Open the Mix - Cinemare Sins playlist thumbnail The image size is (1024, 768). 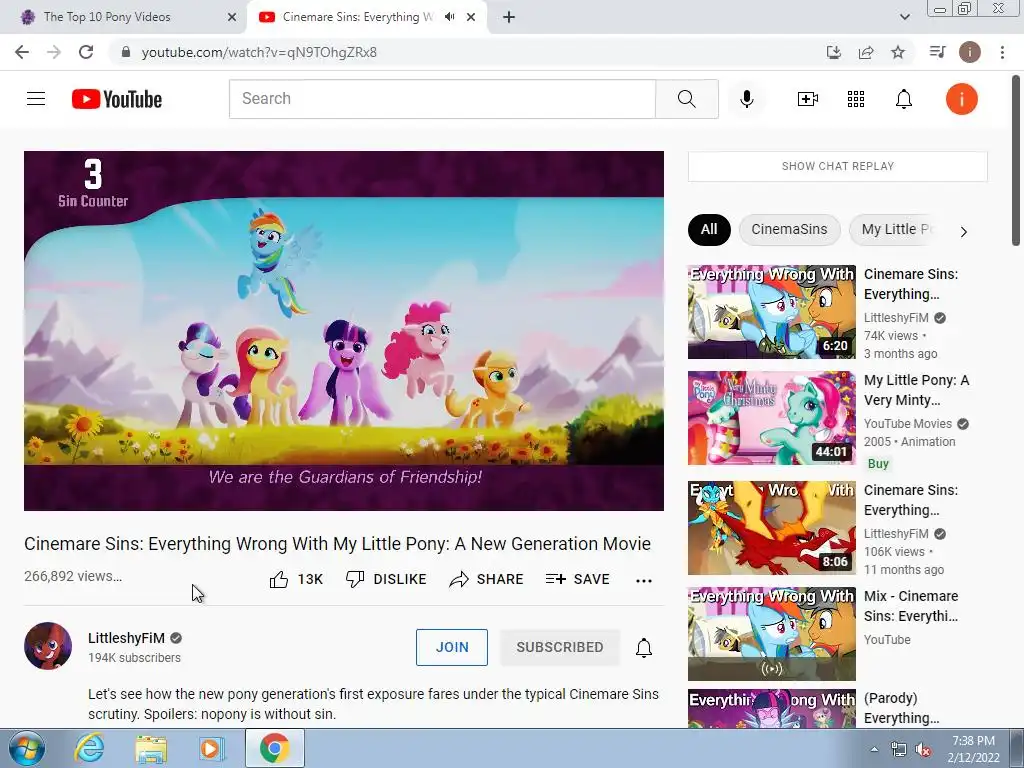[x=771, y=634]
